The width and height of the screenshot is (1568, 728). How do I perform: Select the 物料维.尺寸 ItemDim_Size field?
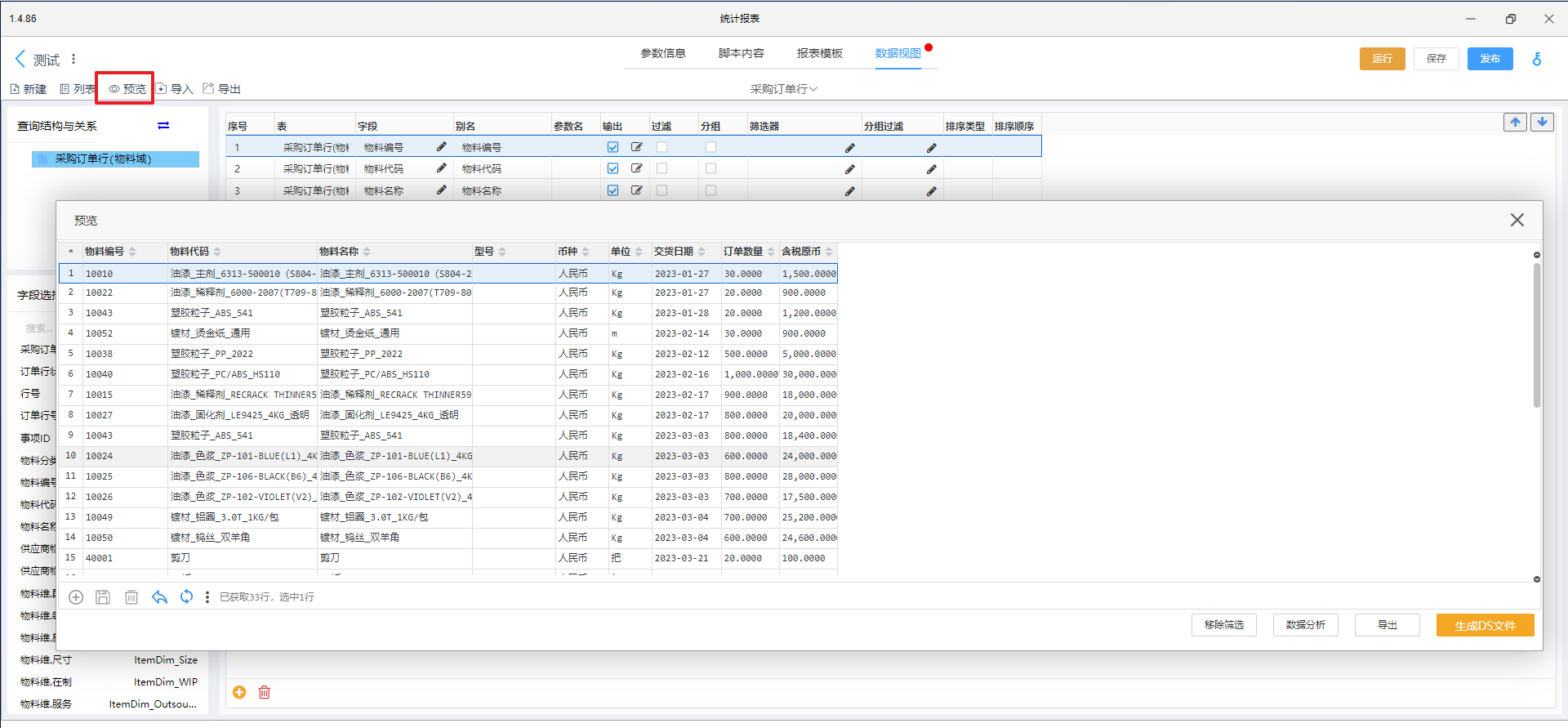tap(109, 659)
